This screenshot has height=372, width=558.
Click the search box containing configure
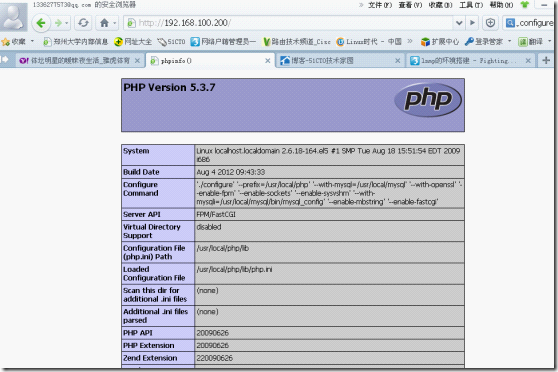tap(529, 23)
